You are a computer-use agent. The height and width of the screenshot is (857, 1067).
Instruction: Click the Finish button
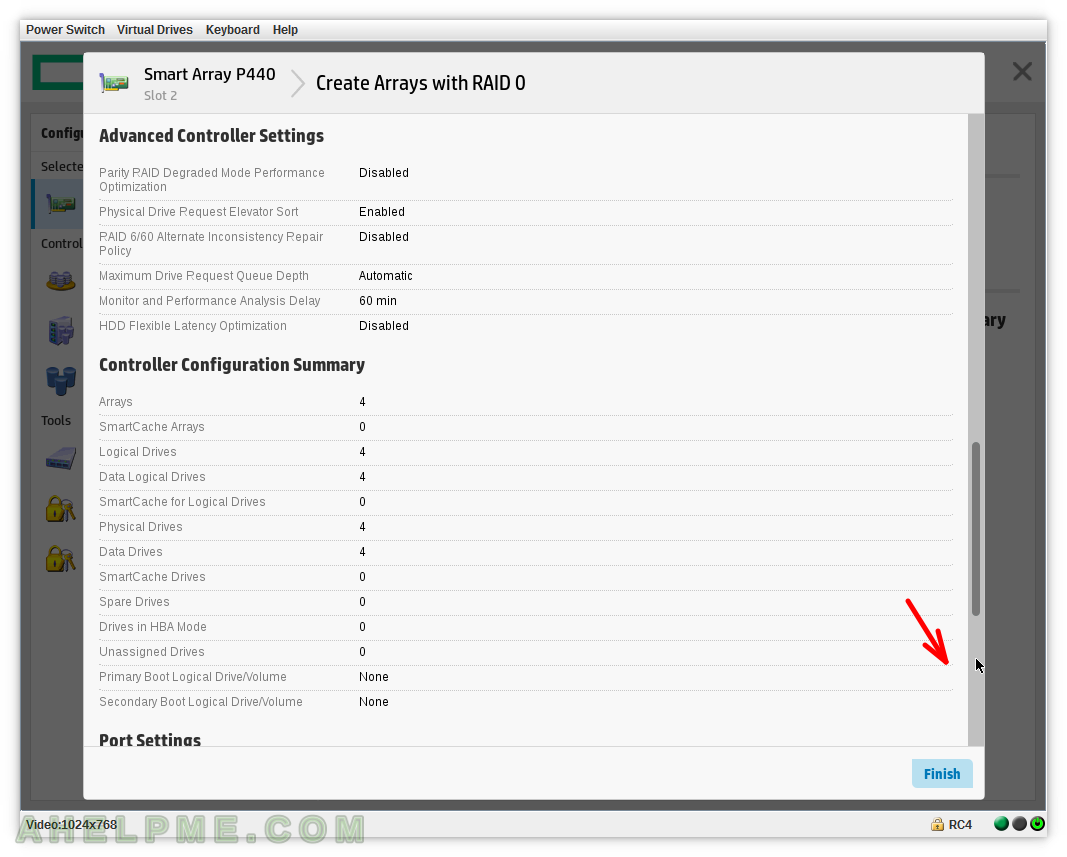(942, 774)
